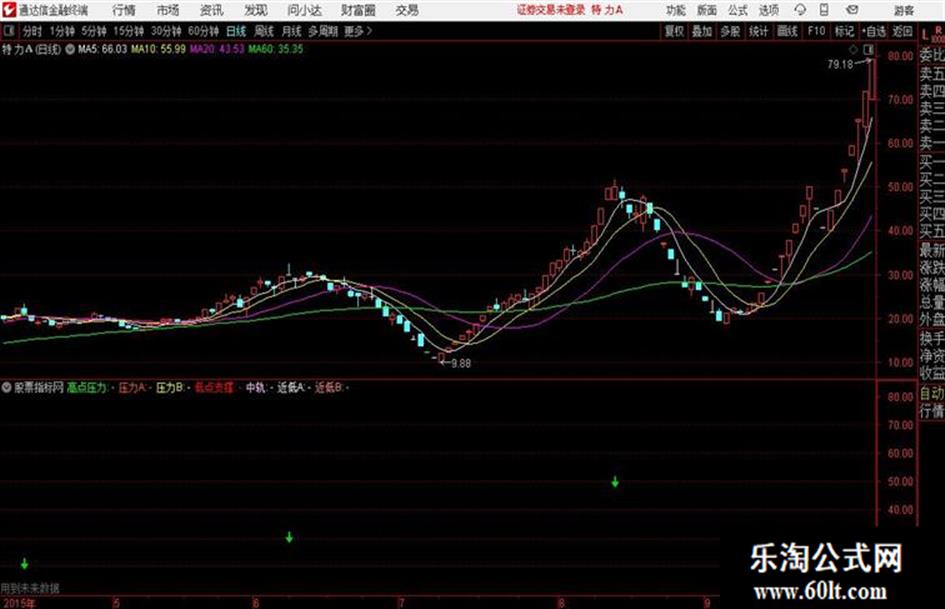Image resolution: width=945 pixels, height=609 pixels.
Task: Open the 市场 menu
Action: click(x=168, y=10)
